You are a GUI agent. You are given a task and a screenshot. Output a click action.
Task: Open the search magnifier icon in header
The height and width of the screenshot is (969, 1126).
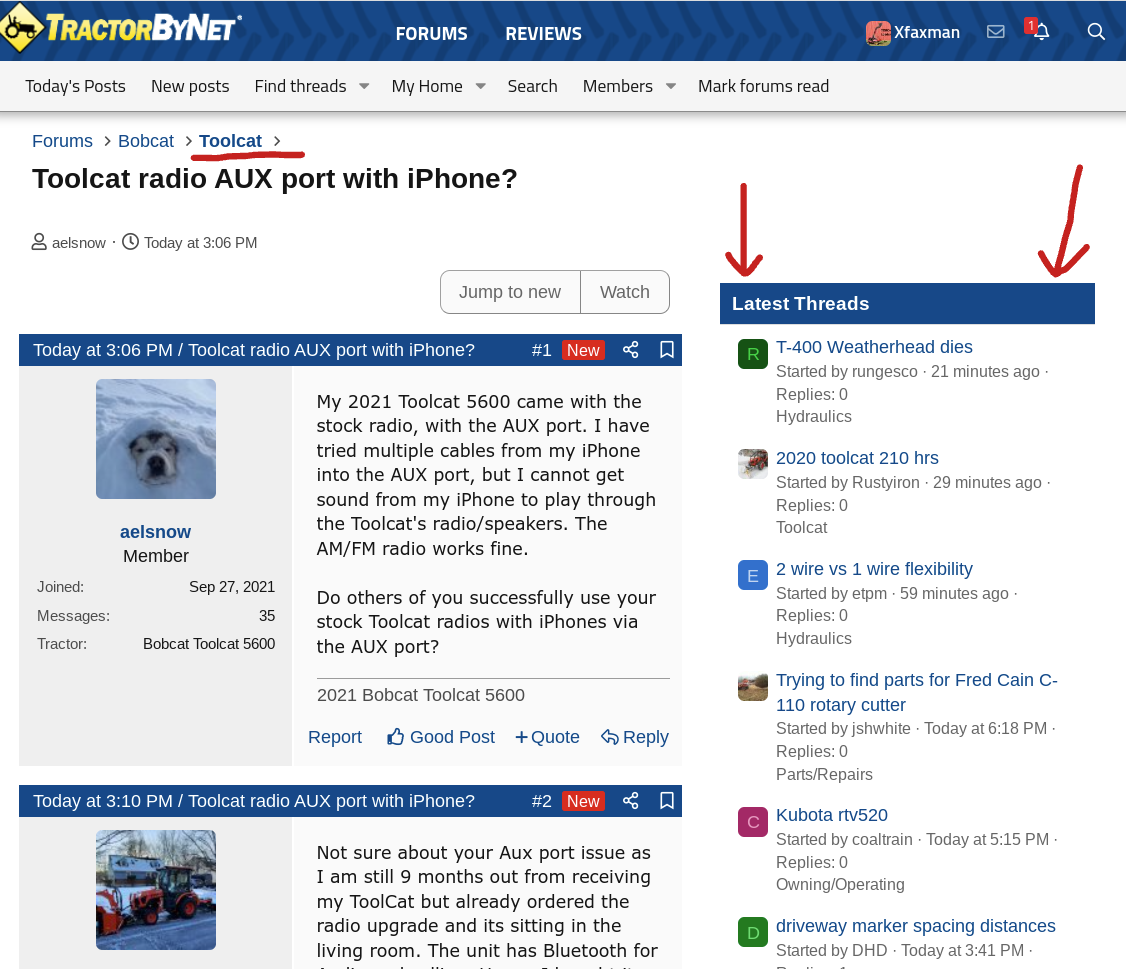[1096, 32]
